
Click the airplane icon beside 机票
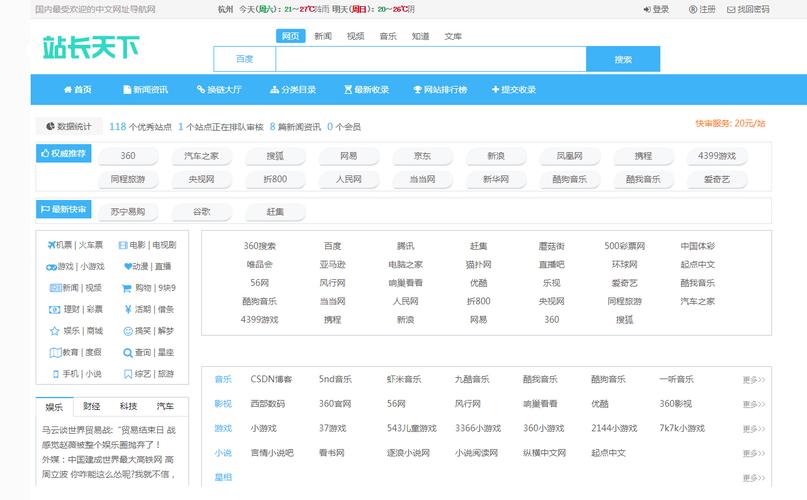pyautogui.click(x=51, y=245)
